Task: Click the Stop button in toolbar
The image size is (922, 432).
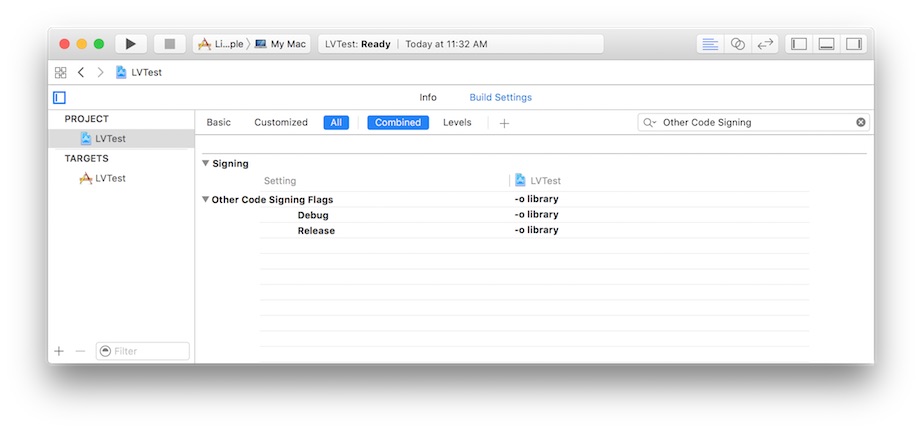Action: [x=169, y=44]
